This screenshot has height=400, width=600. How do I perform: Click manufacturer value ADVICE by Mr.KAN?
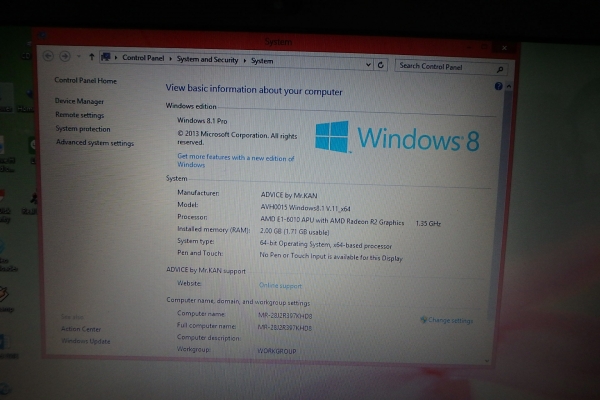[289, 195]
